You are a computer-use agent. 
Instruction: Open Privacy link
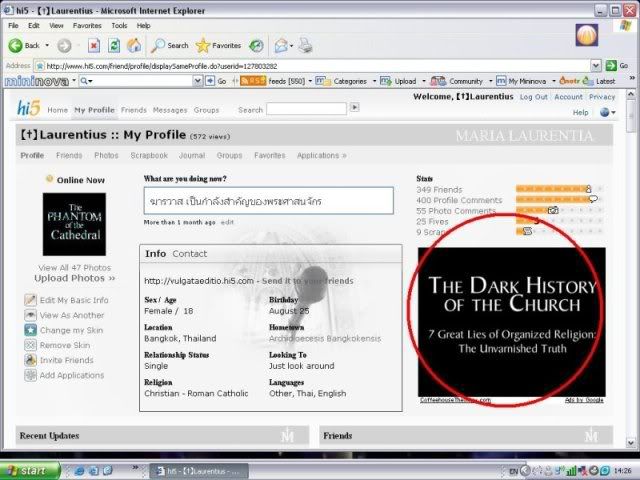602,97
